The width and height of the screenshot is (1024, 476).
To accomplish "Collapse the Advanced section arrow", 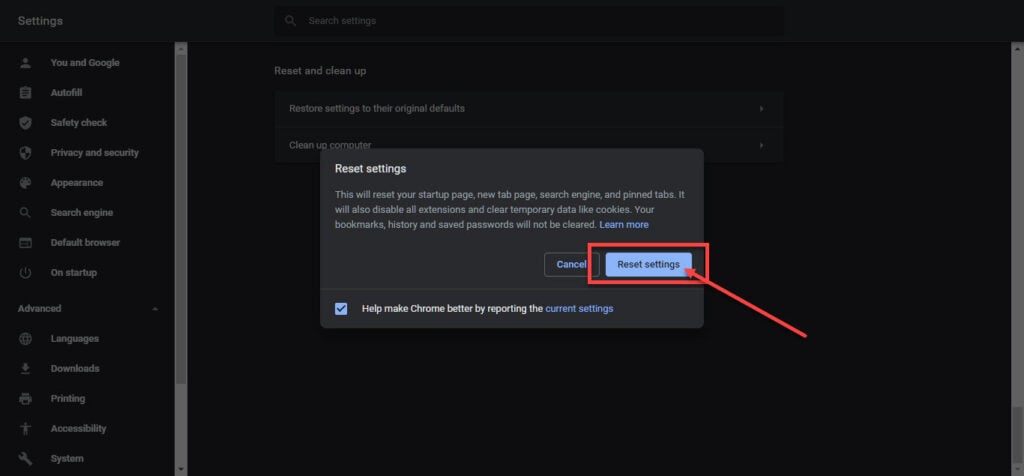I will point(155,309).
